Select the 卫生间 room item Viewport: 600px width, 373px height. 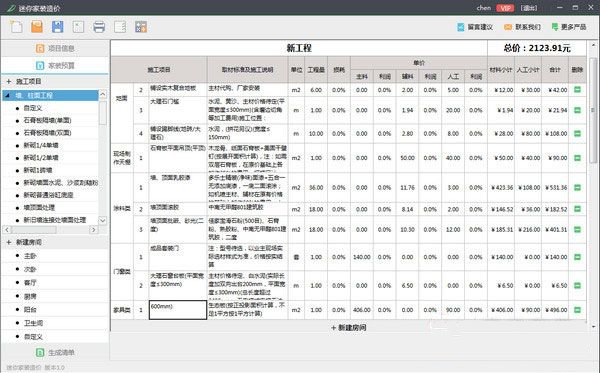pos(33,323)
